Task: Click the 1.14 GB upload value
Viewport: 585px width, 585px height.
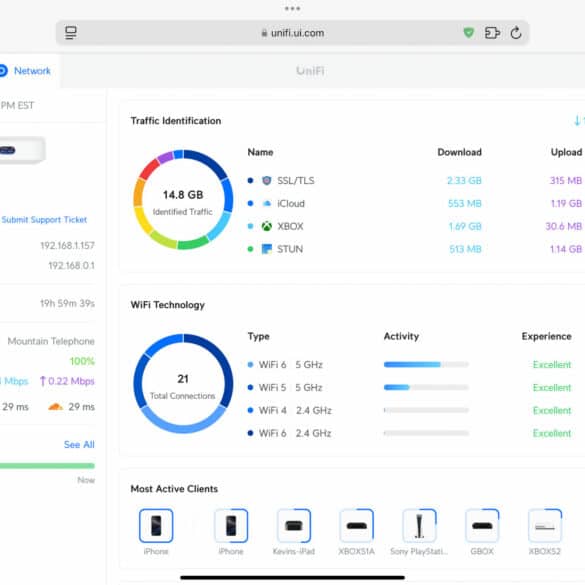Action: [x=566, y=249]
